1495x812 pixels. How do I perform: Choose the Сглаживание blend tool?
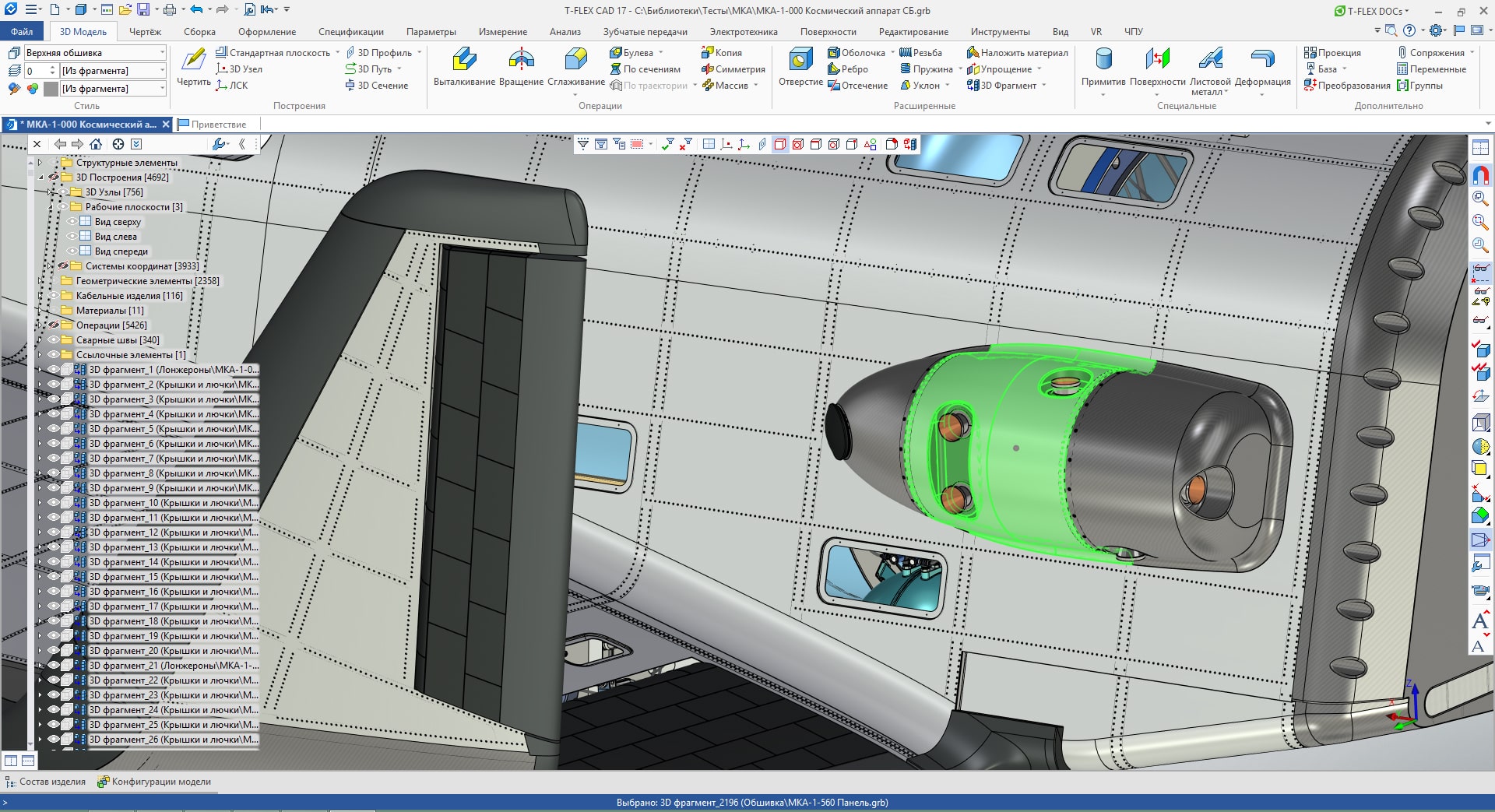(x=576, y=67)
